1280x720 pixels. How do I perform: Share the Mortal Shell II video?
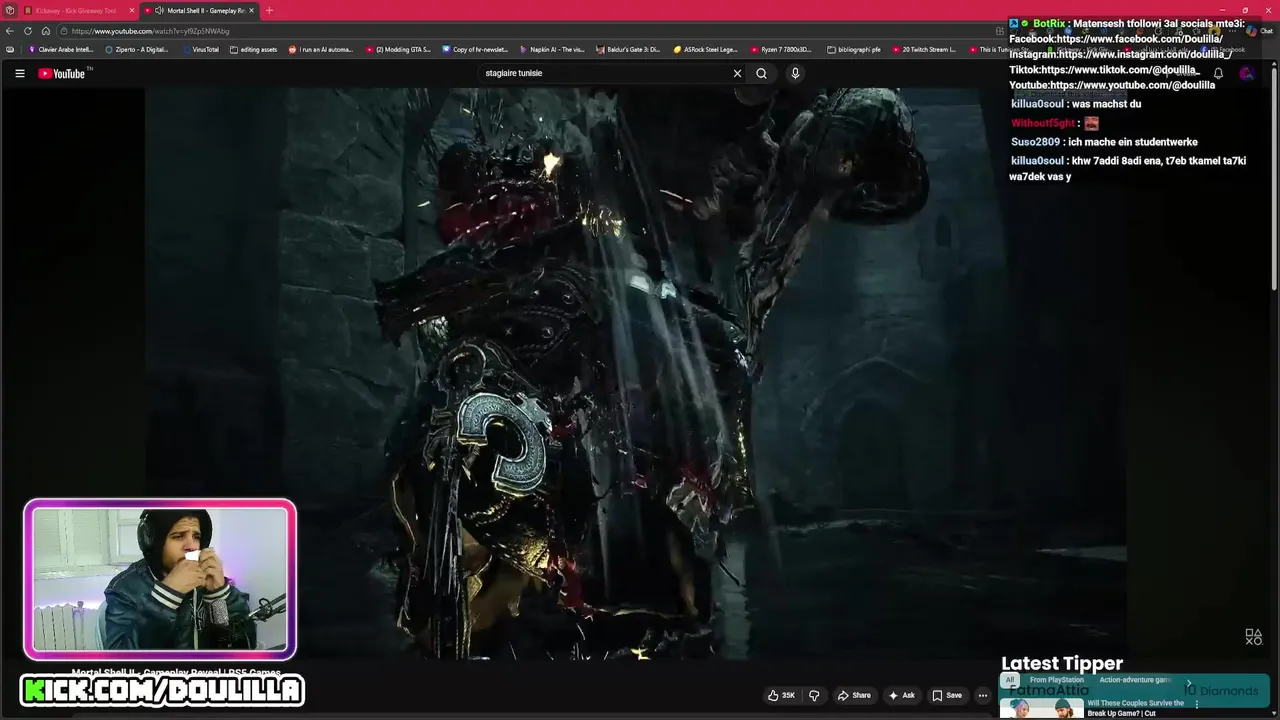(x=854, y=695)
